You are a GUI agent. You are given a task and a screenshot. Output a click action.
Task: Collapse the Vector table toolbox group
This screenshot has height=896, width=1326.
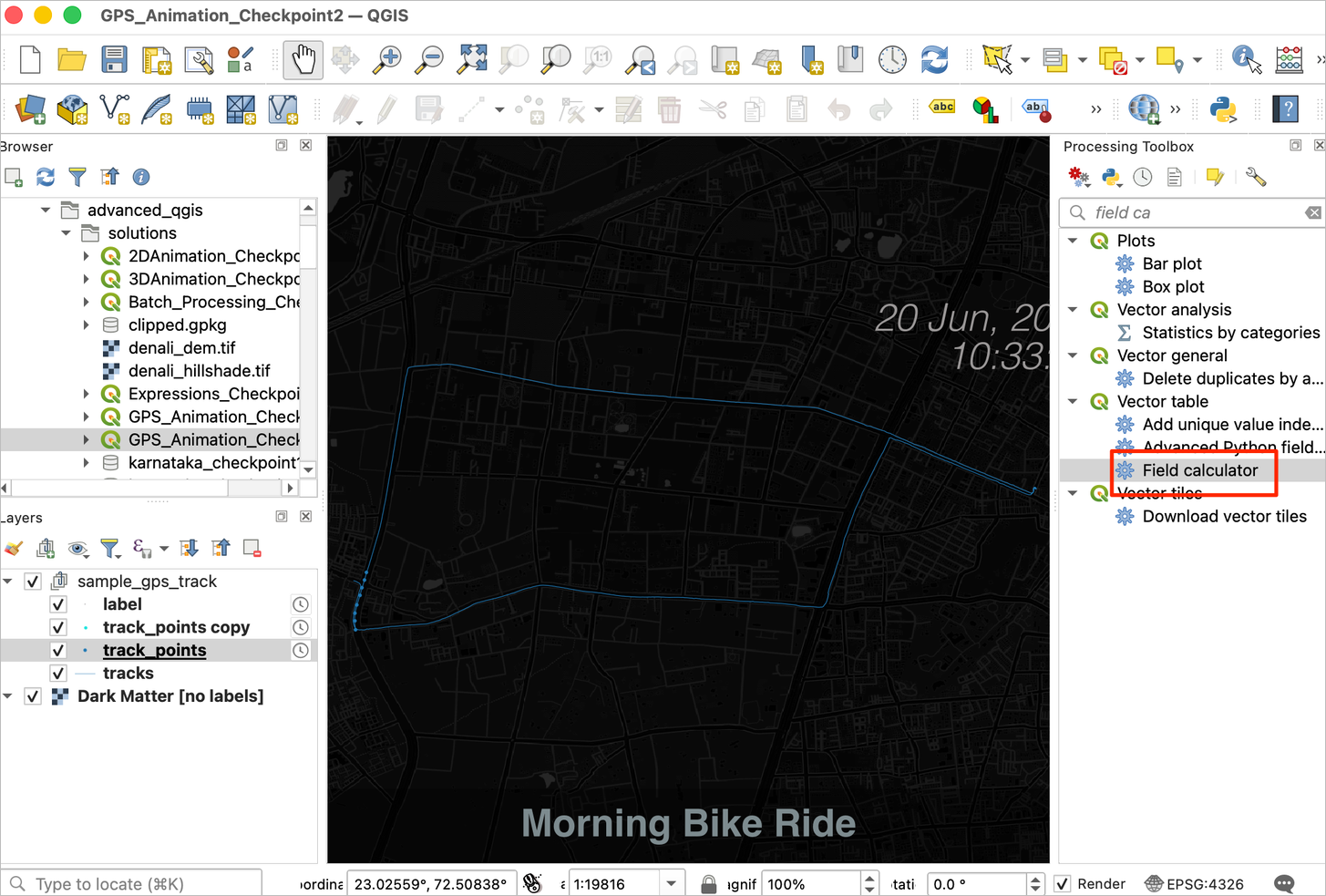tap(1074, 402)
